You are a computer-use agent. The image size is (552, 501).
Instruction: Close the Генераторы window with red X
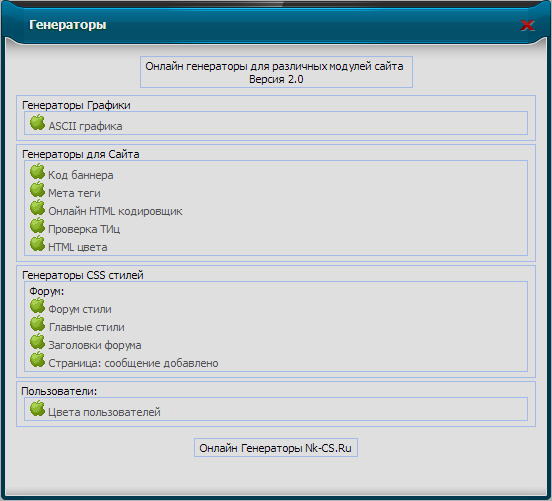[527, 25]
